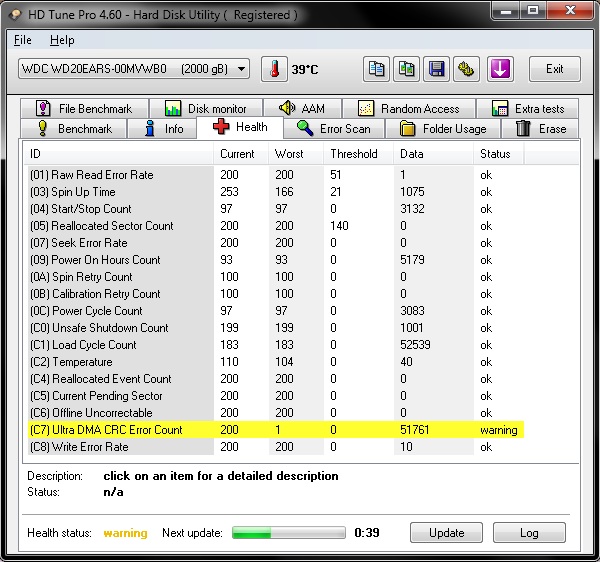The height and width of the screenshot is (562, 600).
Task: Open options with the gears icon
Action: click(x=466, y=69)
